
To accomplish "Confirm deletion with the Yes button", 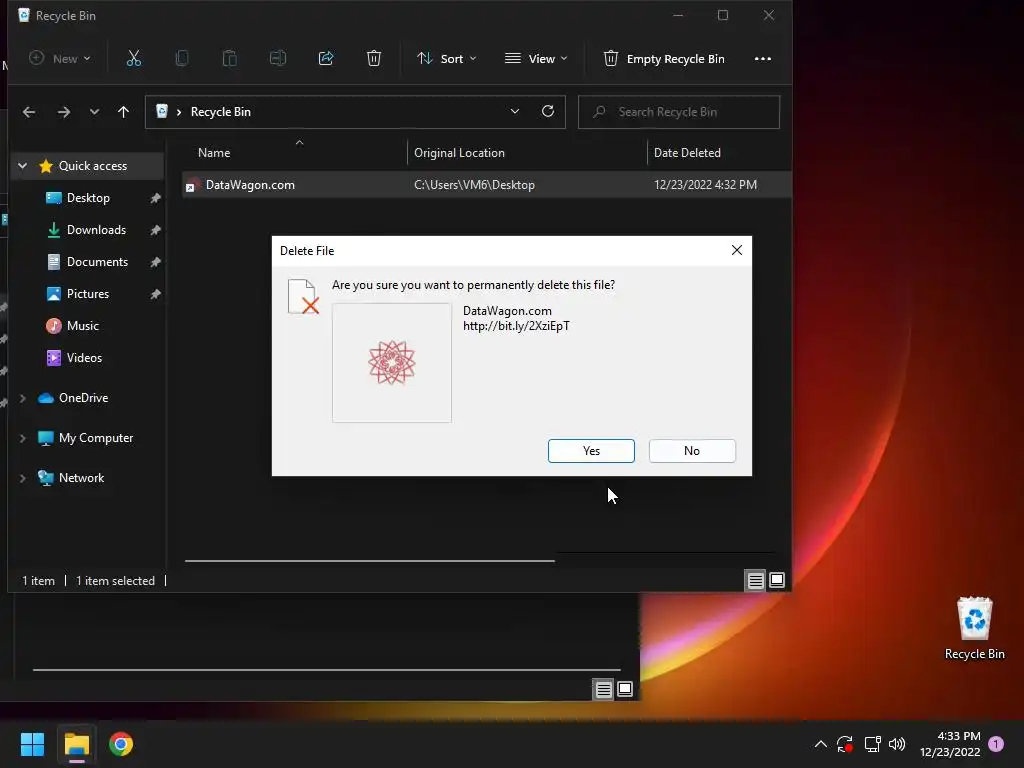I will 591,451.
